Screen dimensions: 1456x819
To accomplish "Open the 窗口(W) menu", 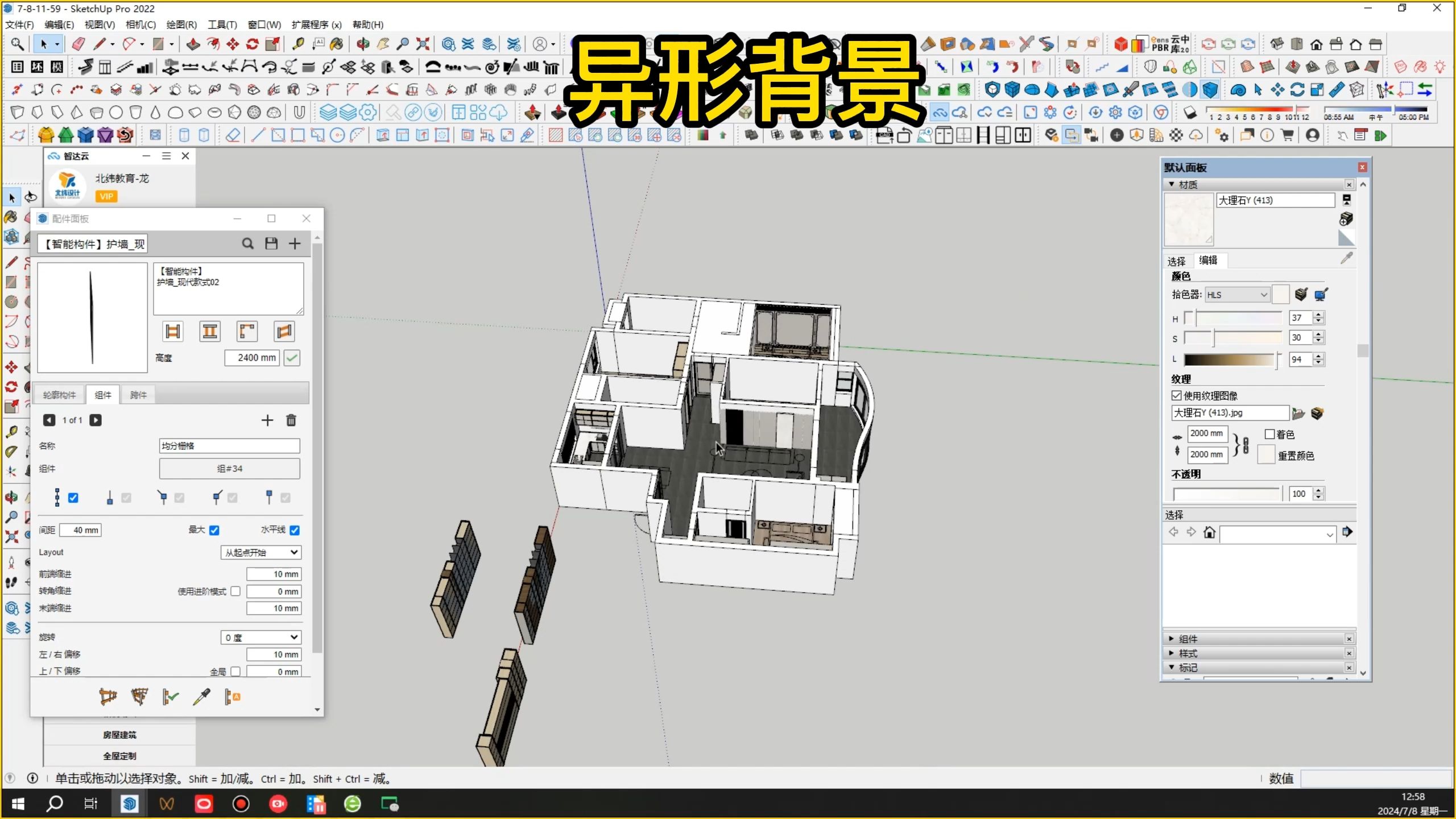I will pos(263,24).
